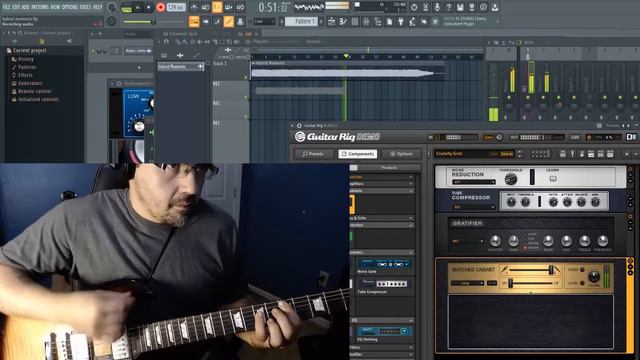The image size is (640, 360).
Task: Click the 129 tempo field
Action: (176, 7)
